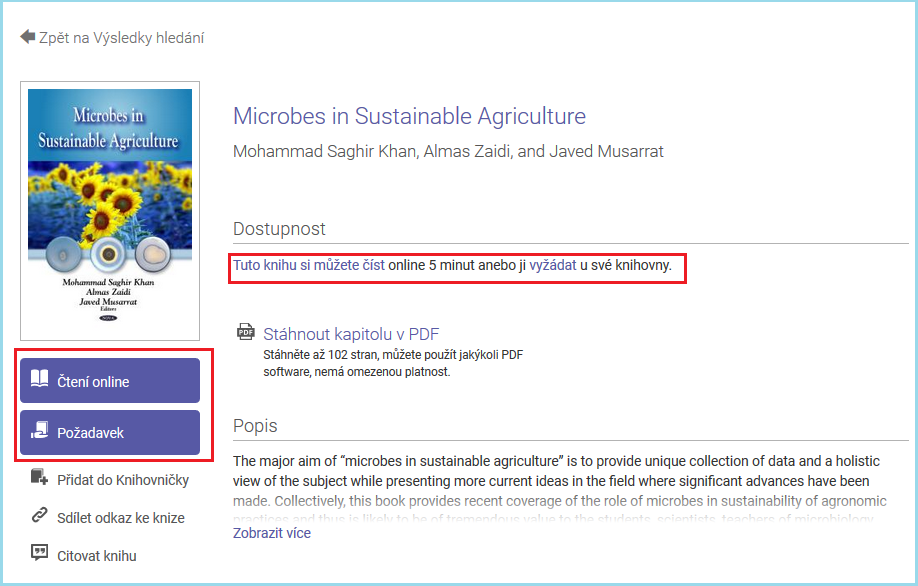The image size is (918, 586).
Task: Open the Čtení online button
Action: coord(110,381)
